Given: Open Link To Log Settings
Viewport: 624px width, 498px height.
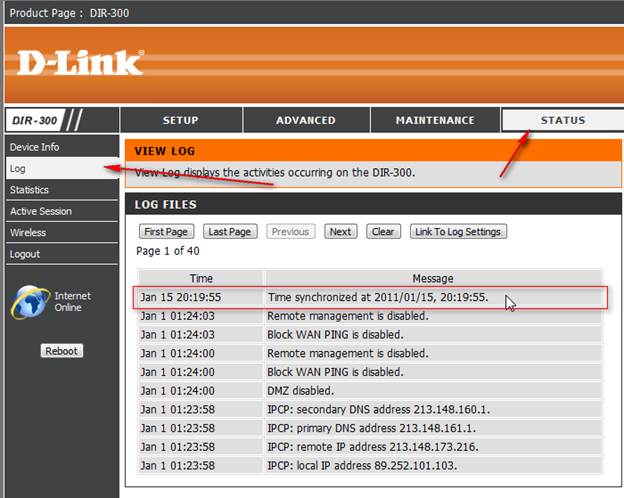Looking at the screenshot, I should coord(458,232).
